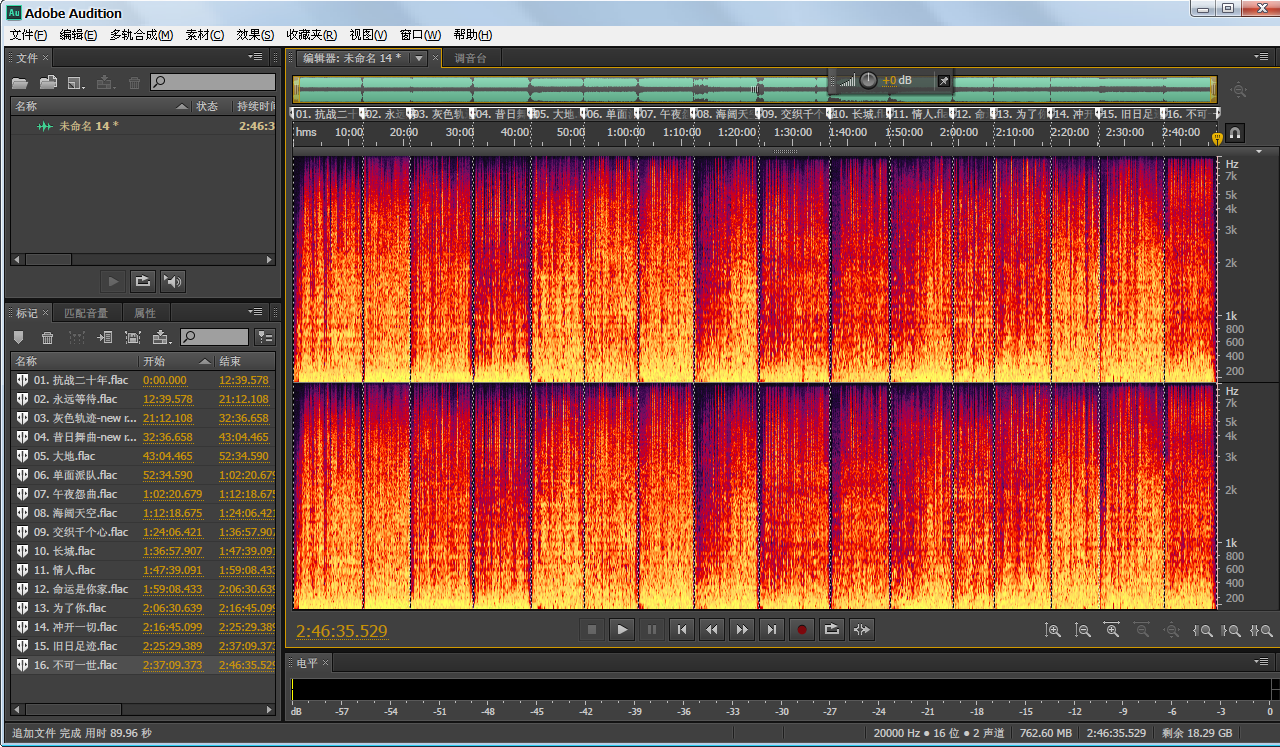Click the 名称 column header in Files panel
This screenshot has width=1280, height=747.
(x=27, y=106)
